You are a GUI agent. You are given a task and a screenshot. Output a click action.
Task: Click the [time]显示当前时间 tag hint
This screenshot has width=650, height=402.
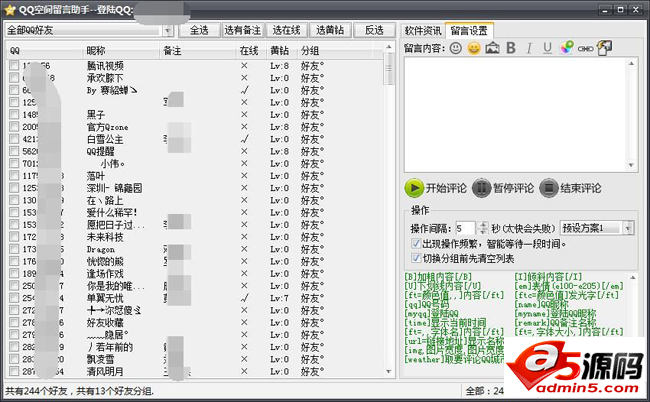(x=446, y=322)
